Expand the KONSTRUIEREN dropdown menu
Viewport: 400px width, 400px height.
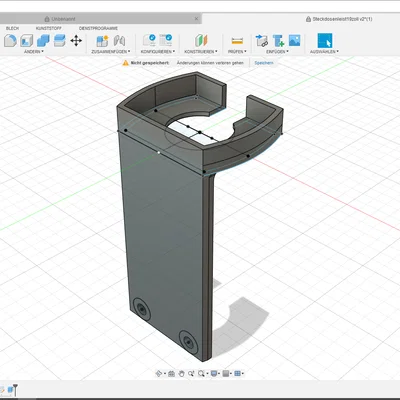[201, 52]
